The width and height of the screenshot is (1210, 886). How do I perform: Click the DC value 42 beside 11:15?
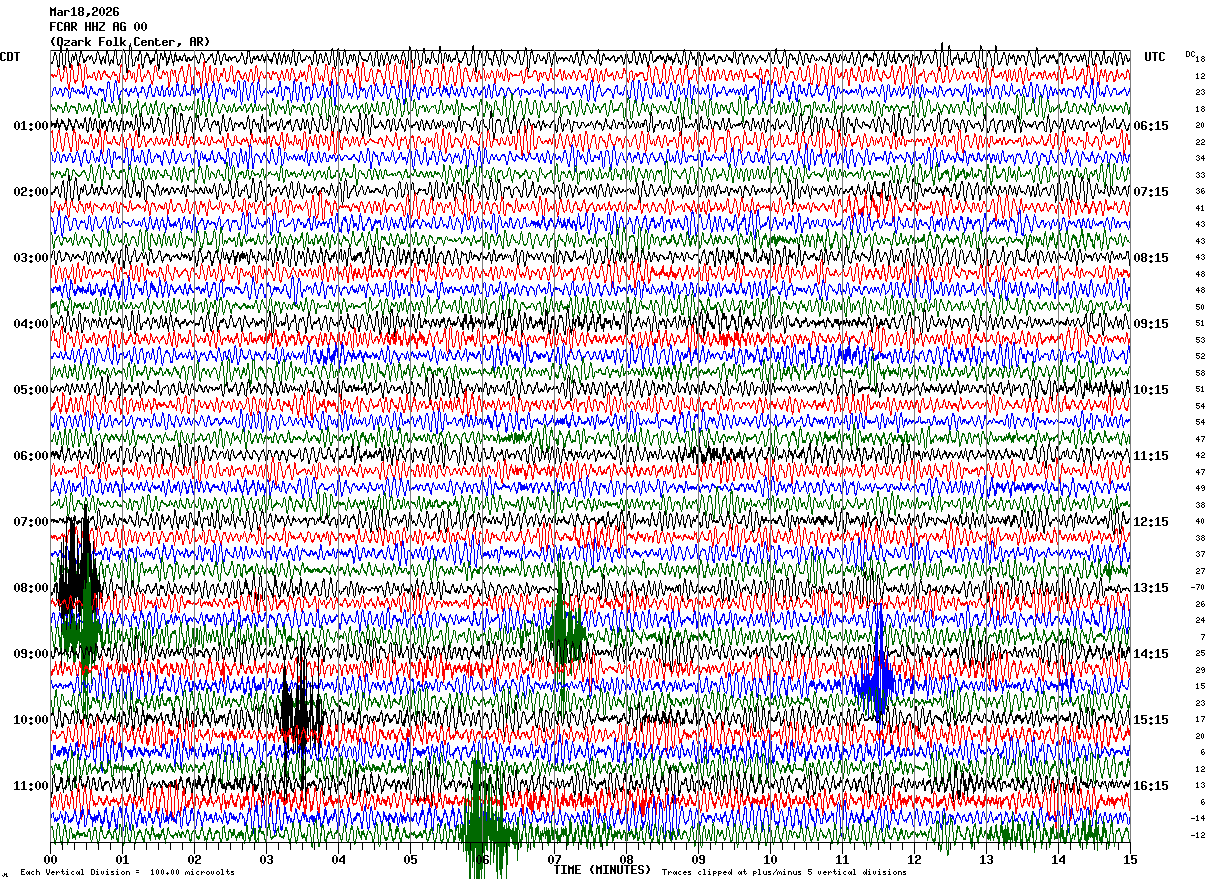point(1200,456)
